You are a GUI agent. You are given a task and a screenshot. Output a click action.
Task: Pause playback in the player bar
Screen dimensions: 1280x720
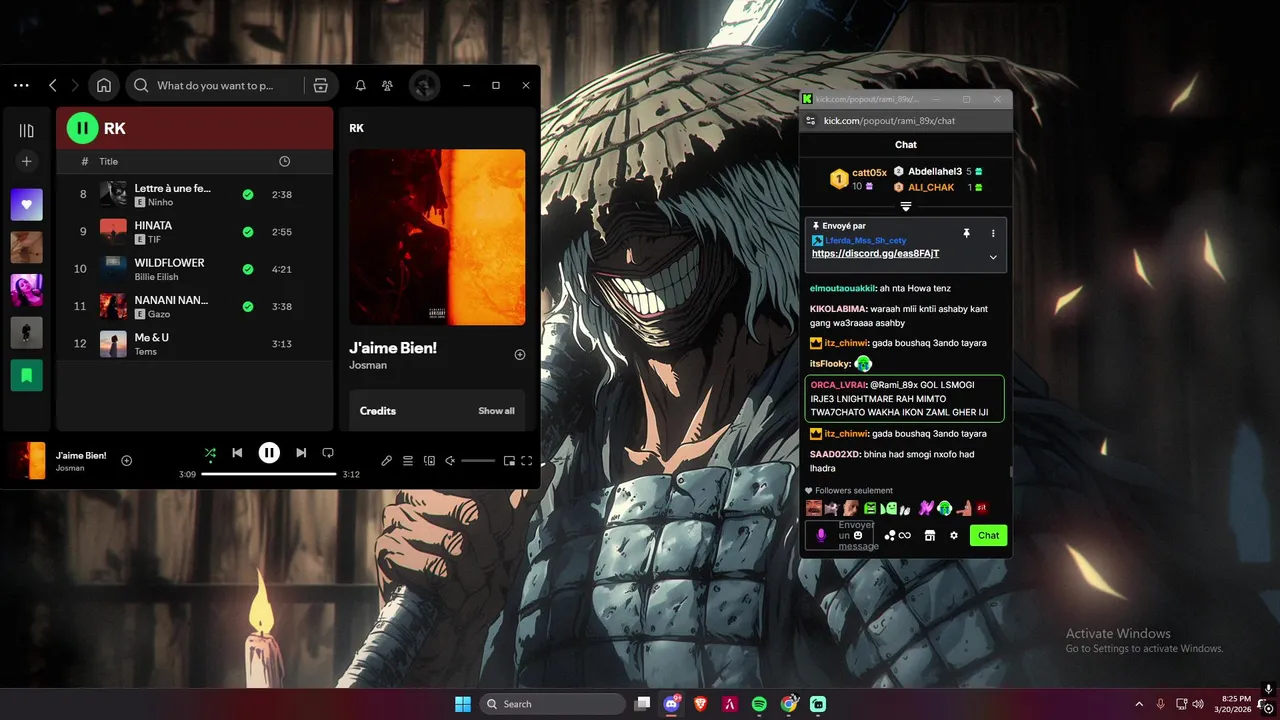pos(269,453)
